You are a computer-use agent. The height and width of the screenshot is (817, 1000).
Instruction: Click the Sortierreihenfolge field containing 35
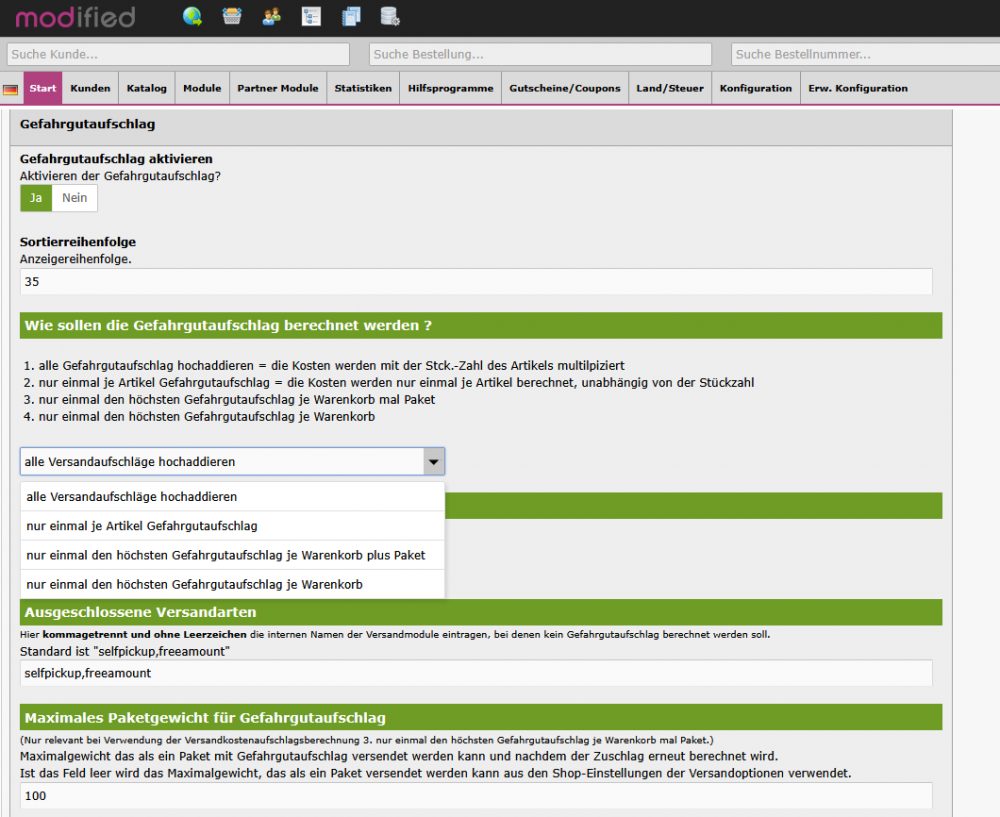[476, 282]
